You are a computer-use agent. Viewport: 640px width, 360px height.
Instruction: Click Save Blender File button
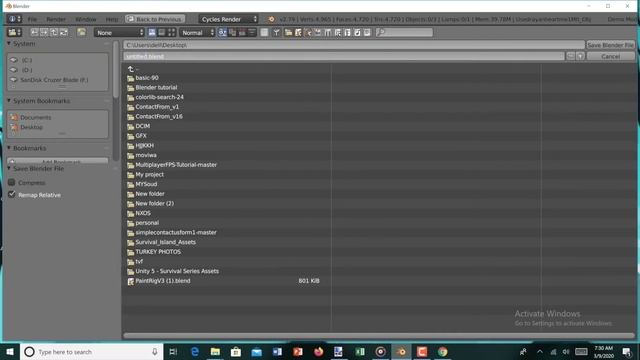point(611,45)
